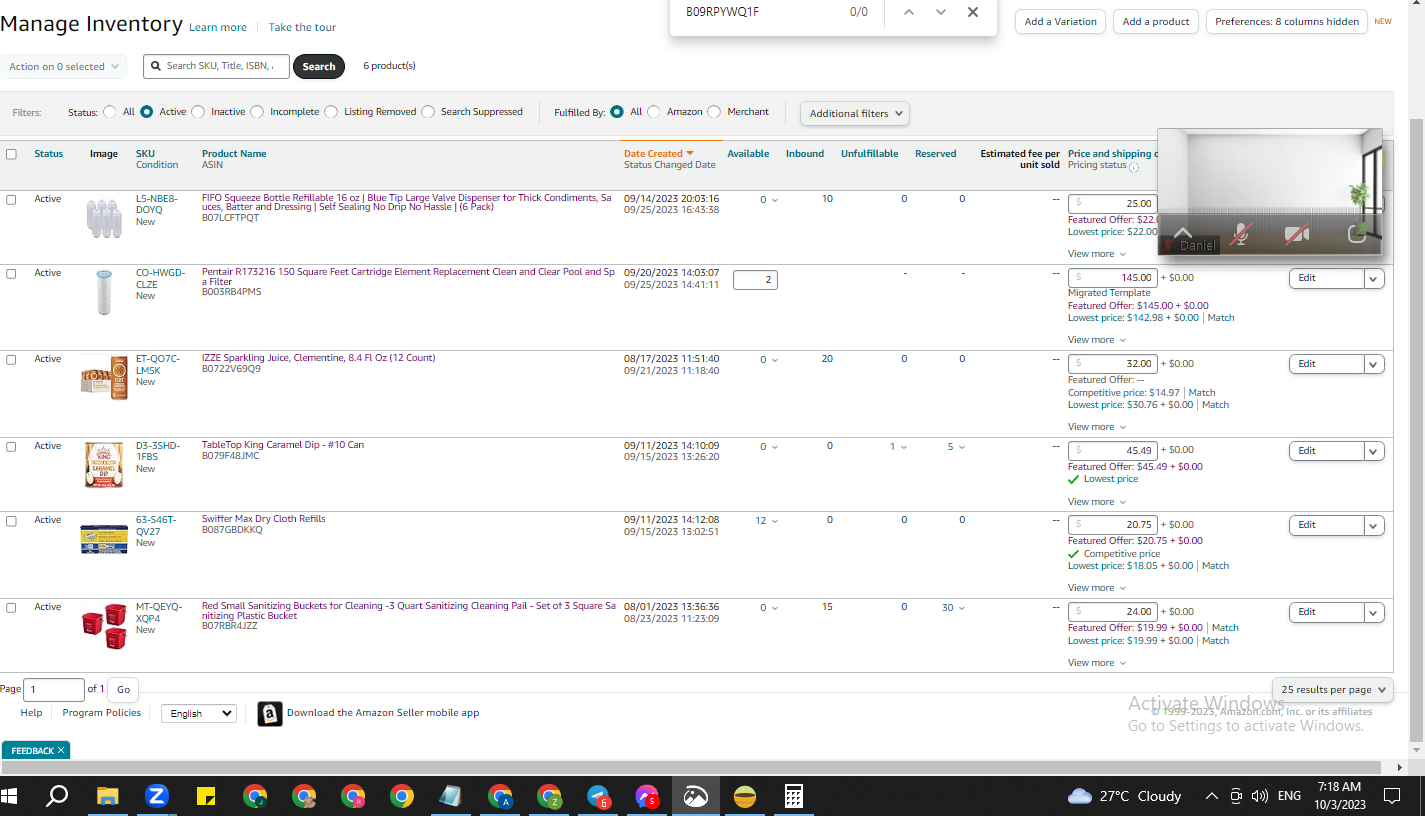
Task: Open Messenger from the taskbar
Action: coord(647,796)
